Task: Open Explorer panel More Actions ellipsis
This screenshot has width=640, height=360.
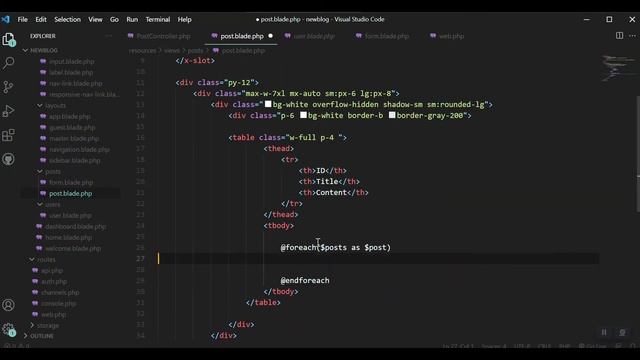Action: click(109, 36)
